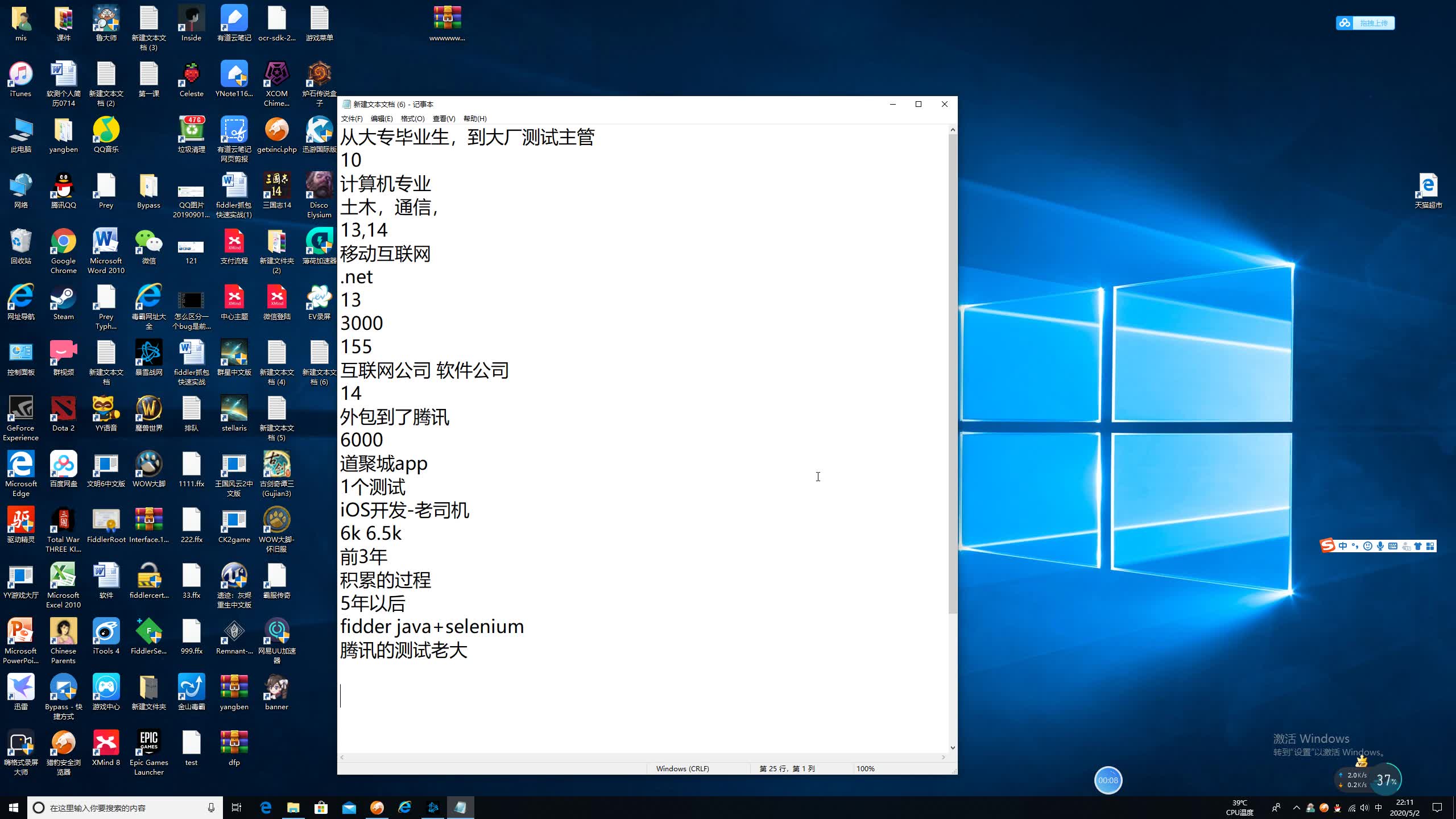
Task: Select the Epic Games Launcher icon
Action: point(149,753)
